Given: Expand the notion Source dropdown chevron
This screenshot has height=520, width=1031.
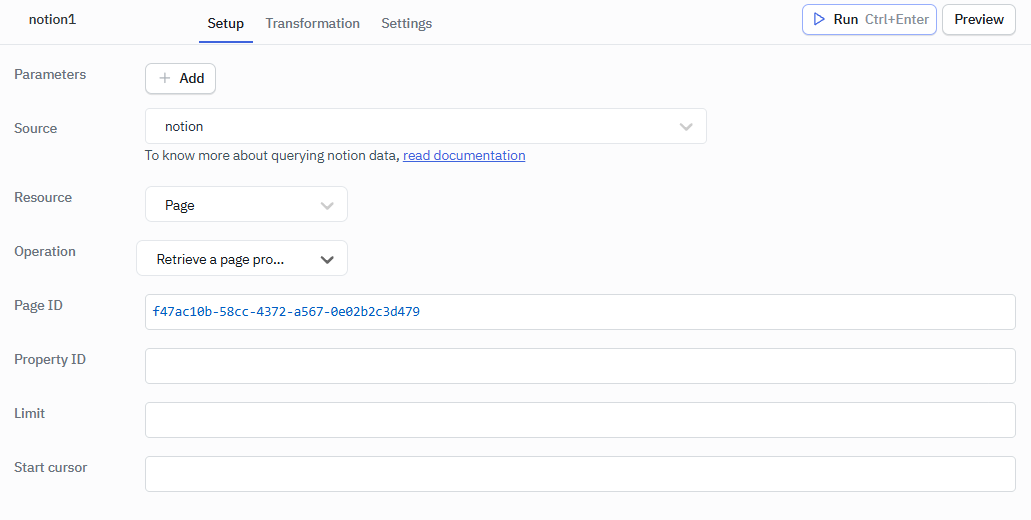Looking at the screenshot, I should pos(686,126).
